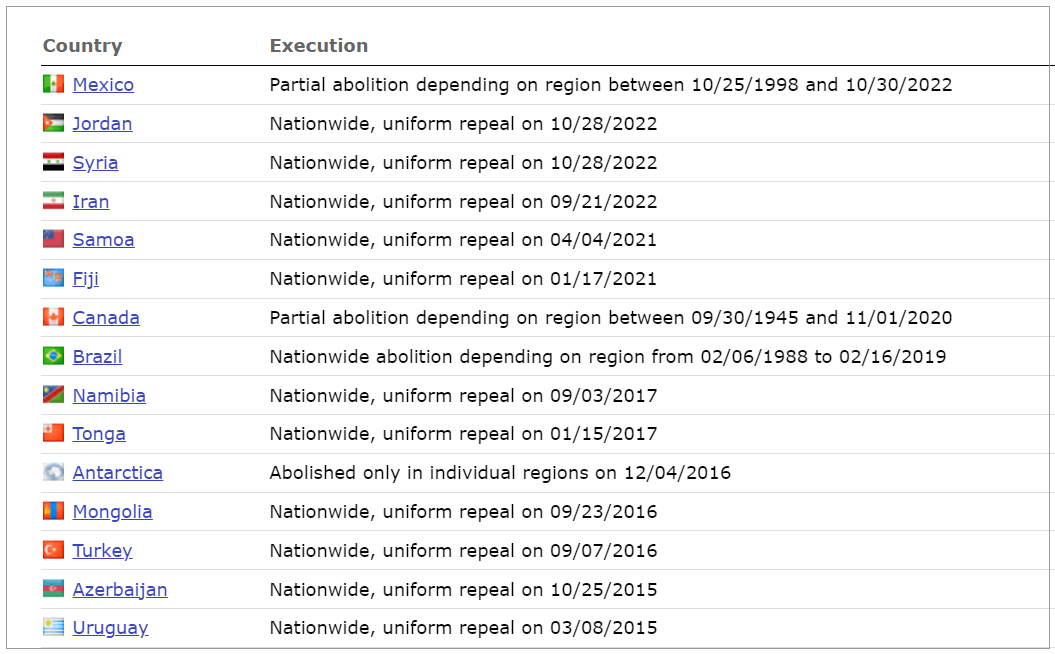This screenshot has width=1055, height=654.
Task: Open the Tonga country page link
Action: point(99,434)
